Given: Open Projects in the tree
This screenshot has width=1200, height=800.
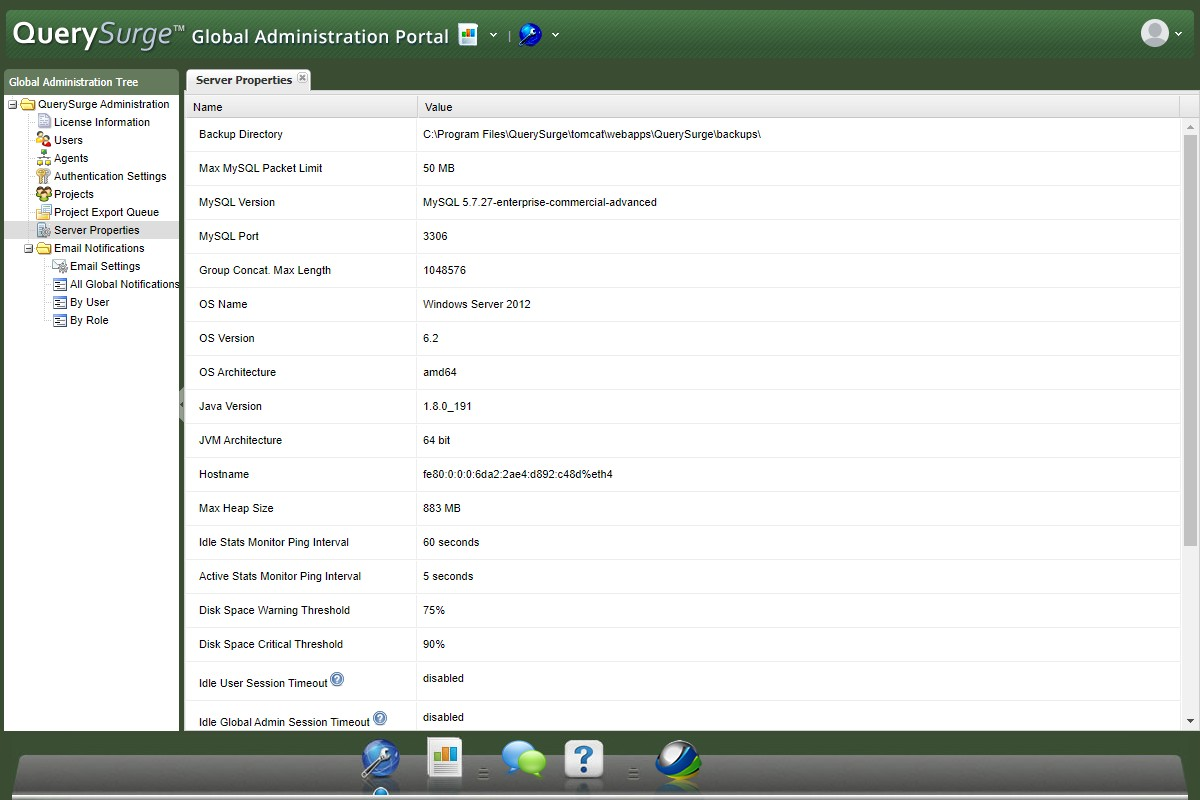Looking at the screenshot, I should (74, 194).
